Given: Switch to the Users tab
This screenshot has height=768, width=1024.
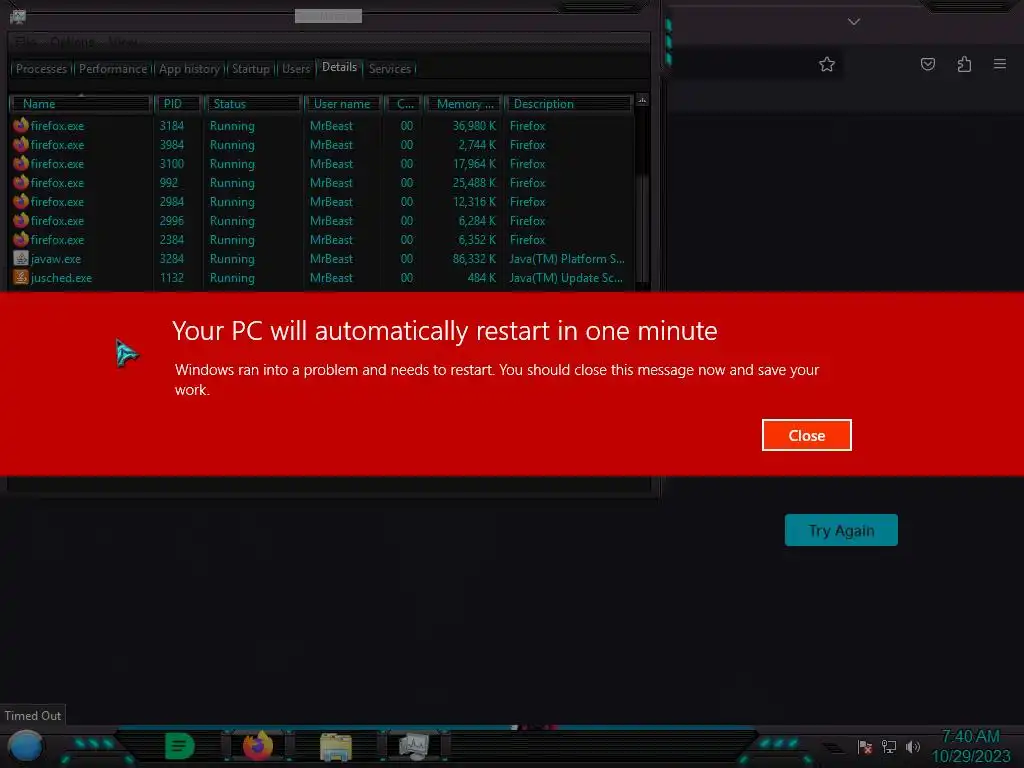Looking at the screenshot, I should [x=296, y=69].
